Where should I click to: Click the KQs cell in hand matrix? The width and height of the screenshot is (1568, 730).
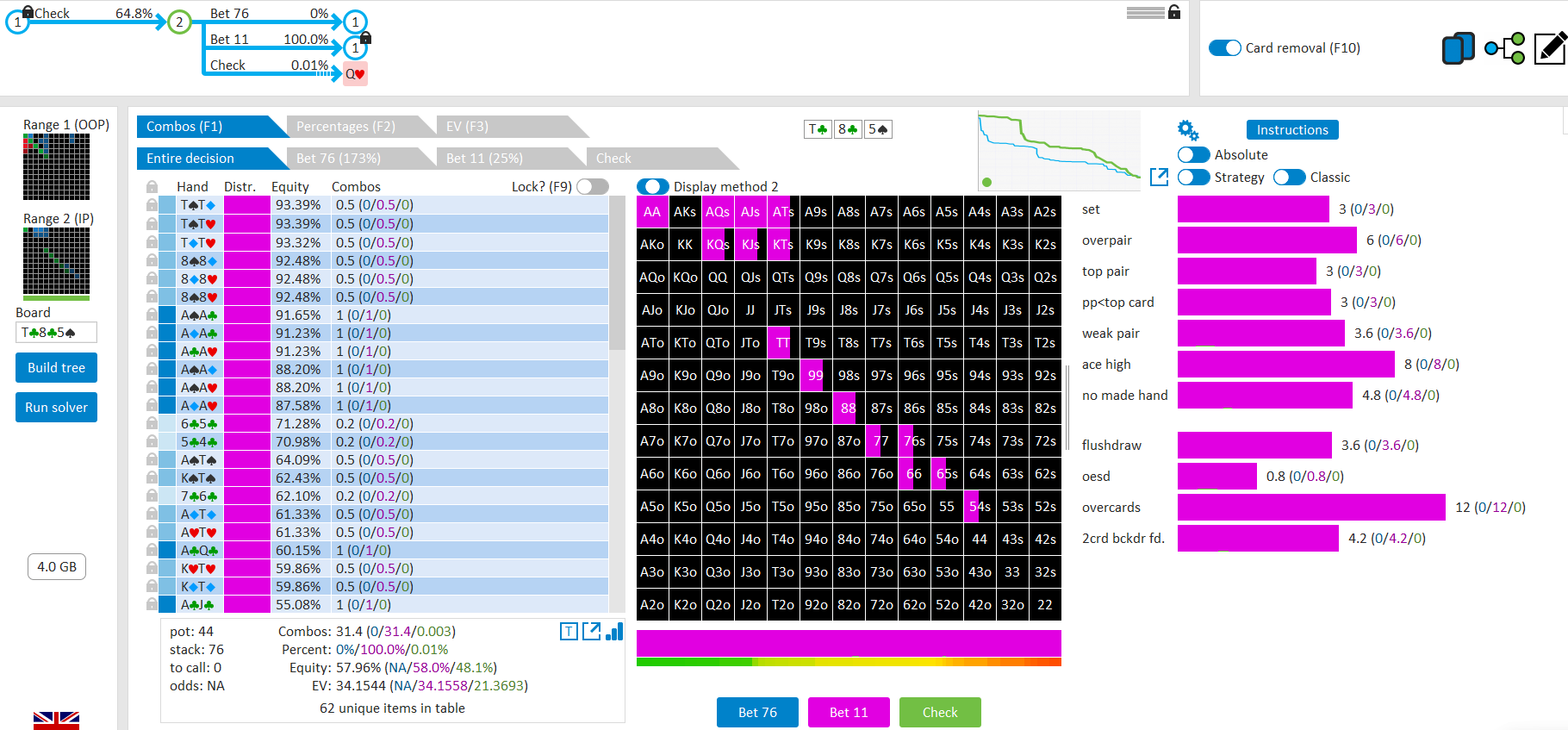718,245
